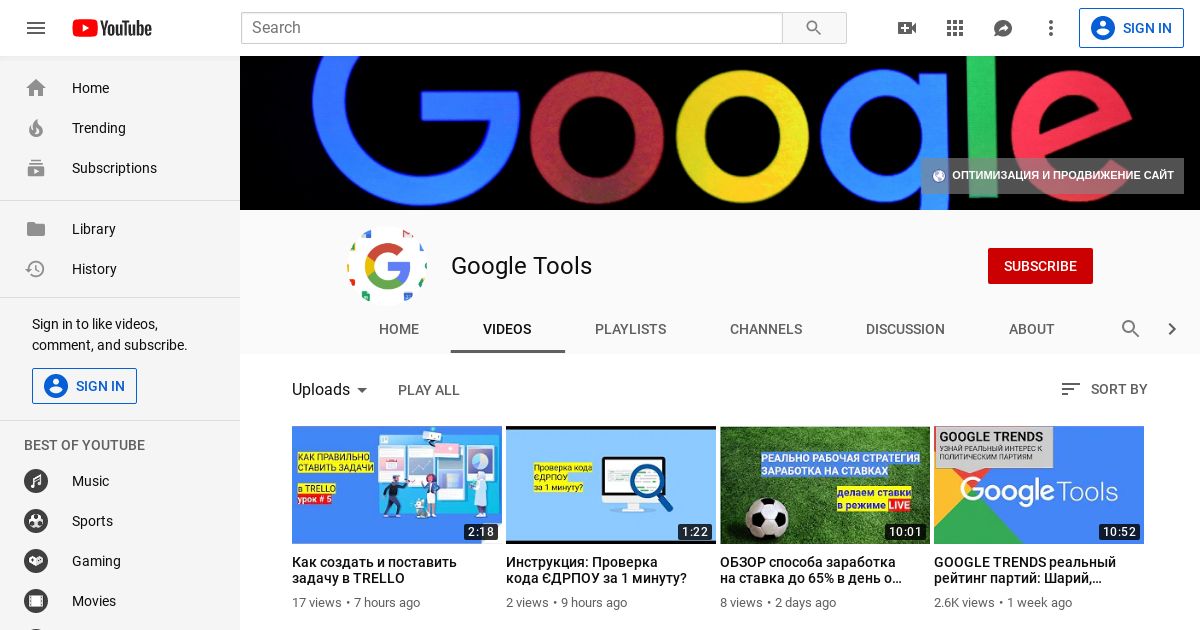The height and width of the screenshot is (630, 1200).
Task: Go to the YouTube logo homepage
Action: coord(112,28)
